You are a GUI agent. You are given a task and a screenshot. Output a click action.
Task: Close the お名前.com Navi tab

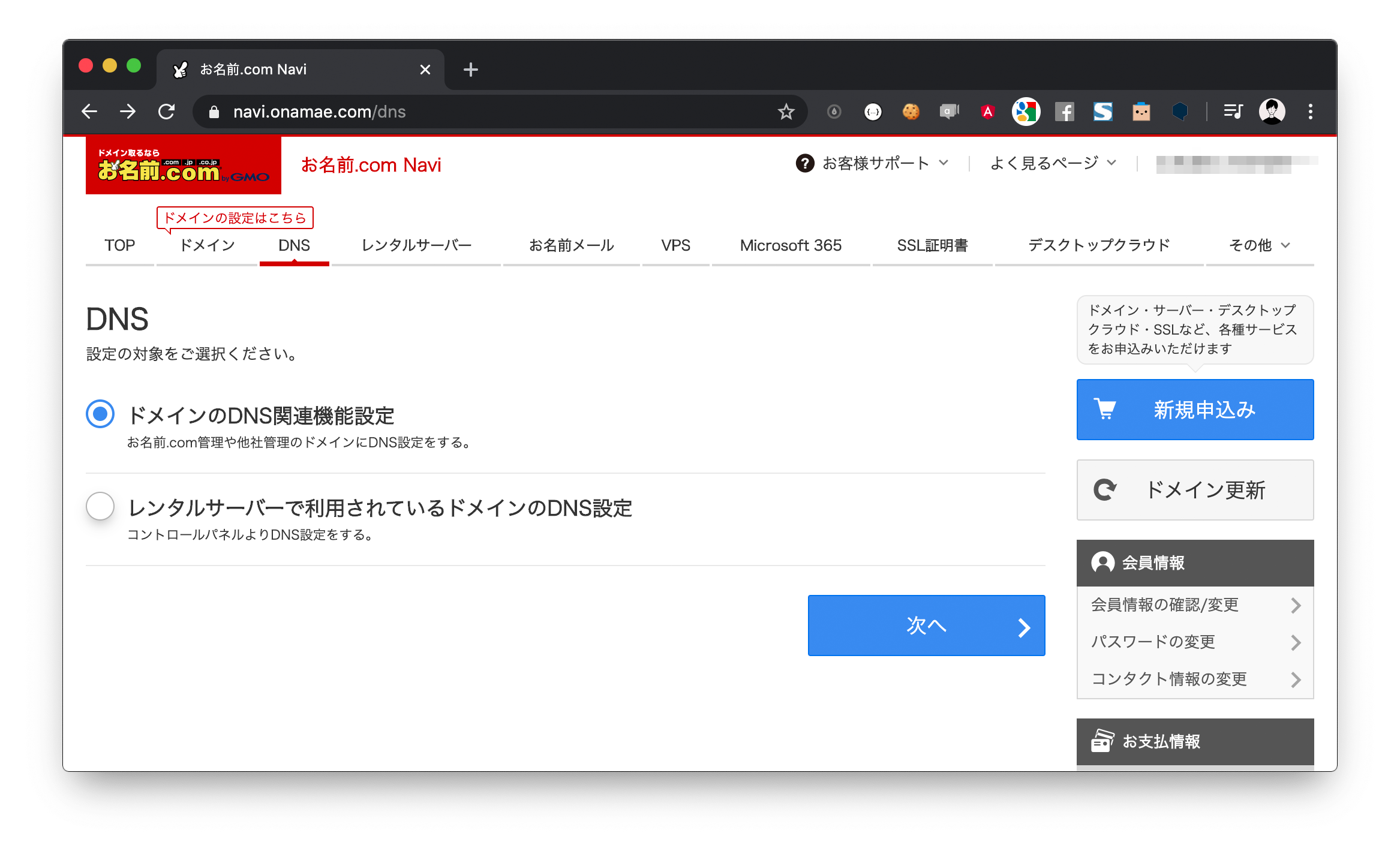[425, 70]
